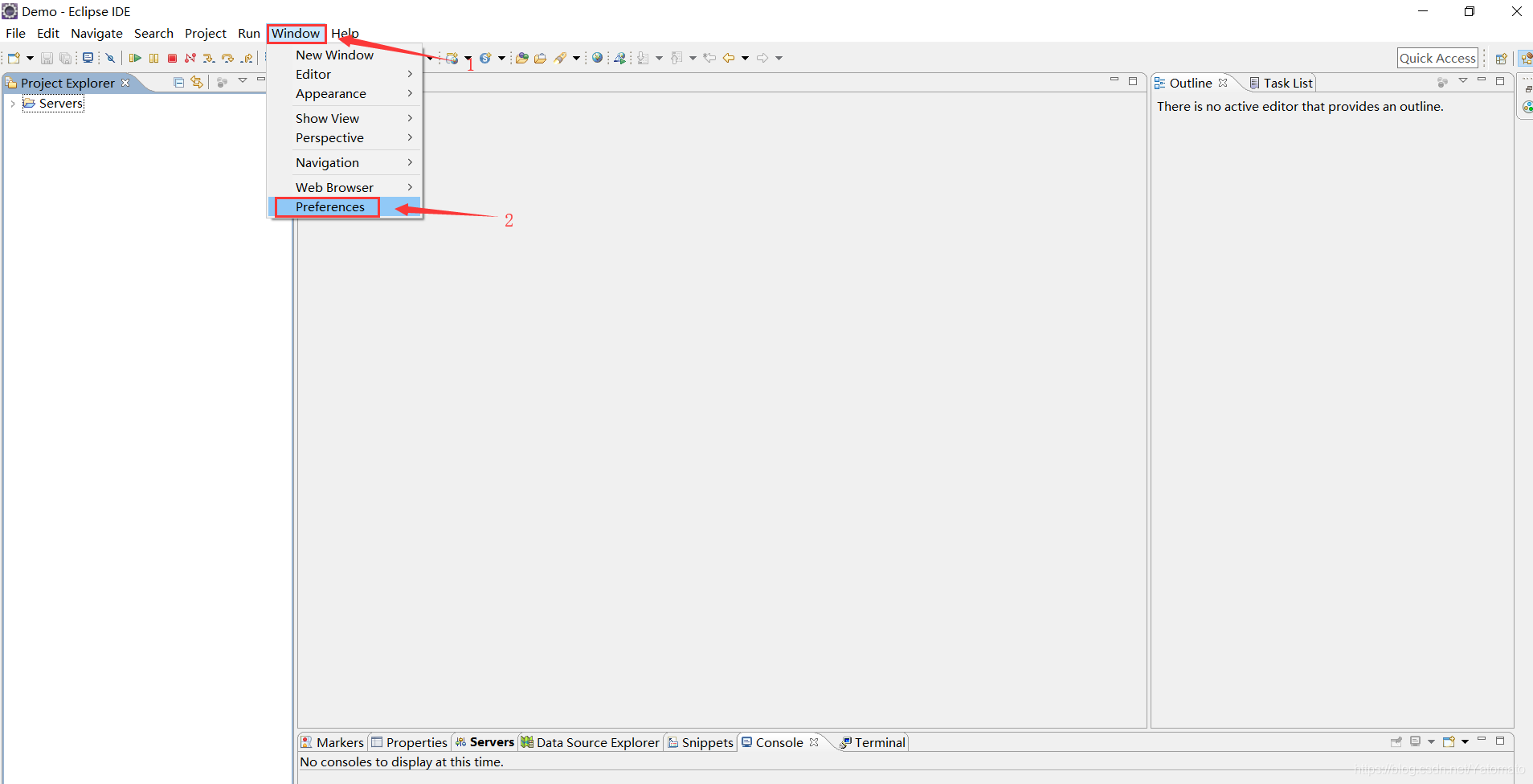Click the Search flashlight toolbar icon
This screenshot has height=784, width=1533.
tap(561, 58)
